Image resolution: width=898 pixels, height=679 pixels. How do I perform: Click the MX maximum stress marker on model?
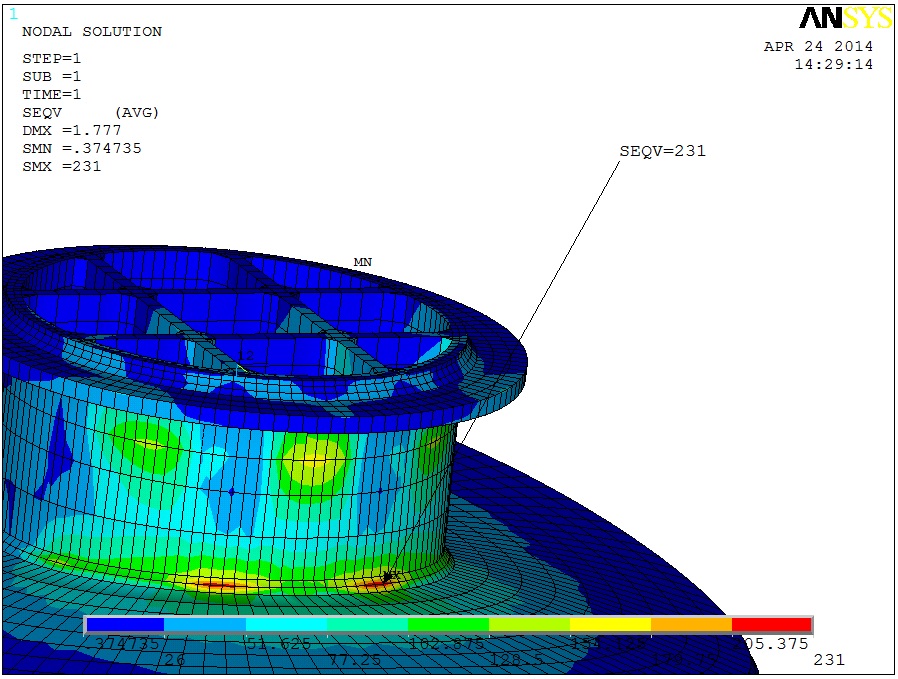[391, 575]
